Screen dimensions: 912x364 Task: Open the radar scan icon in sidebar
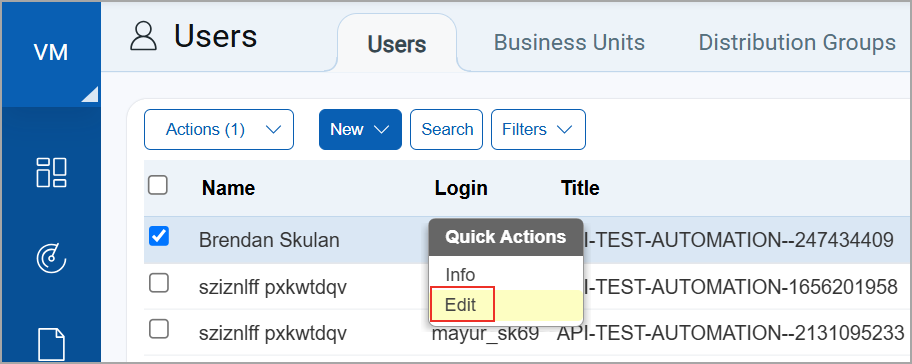point(51,258)
